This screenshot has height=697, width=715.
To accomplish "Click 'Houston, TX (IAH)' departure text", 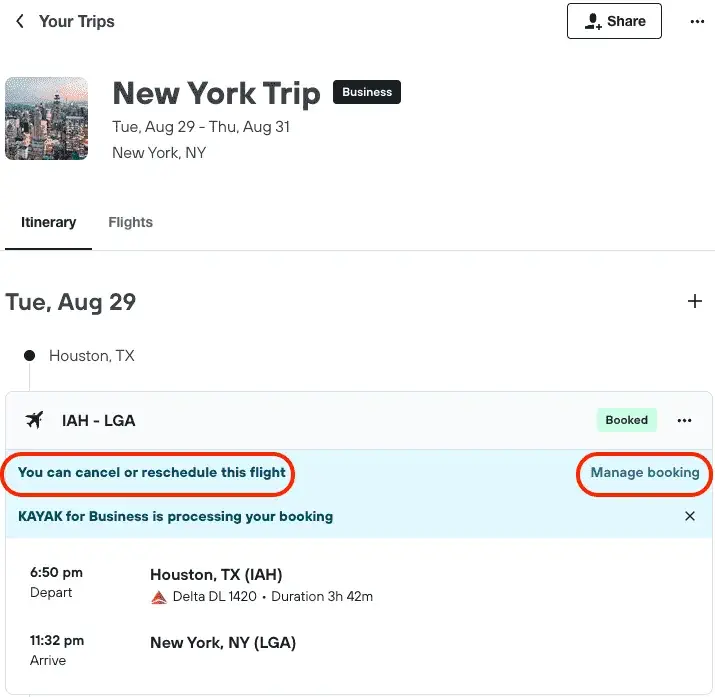I will click(216, 575).
